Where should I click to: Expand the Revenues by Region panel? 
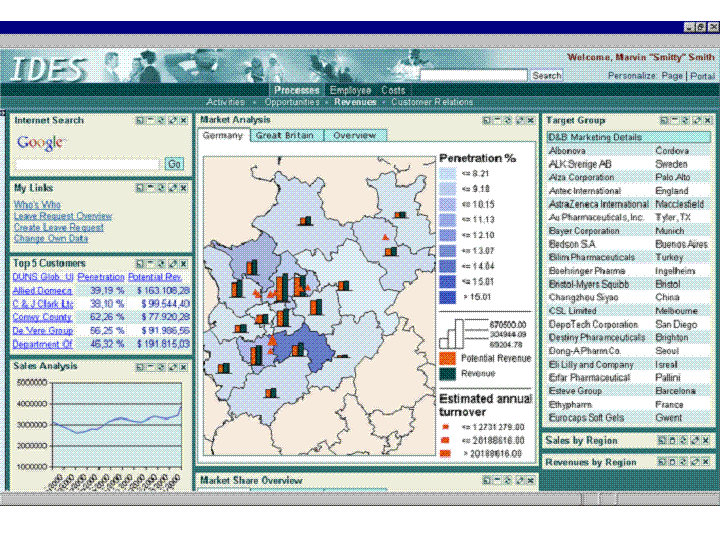coord(672,461)
